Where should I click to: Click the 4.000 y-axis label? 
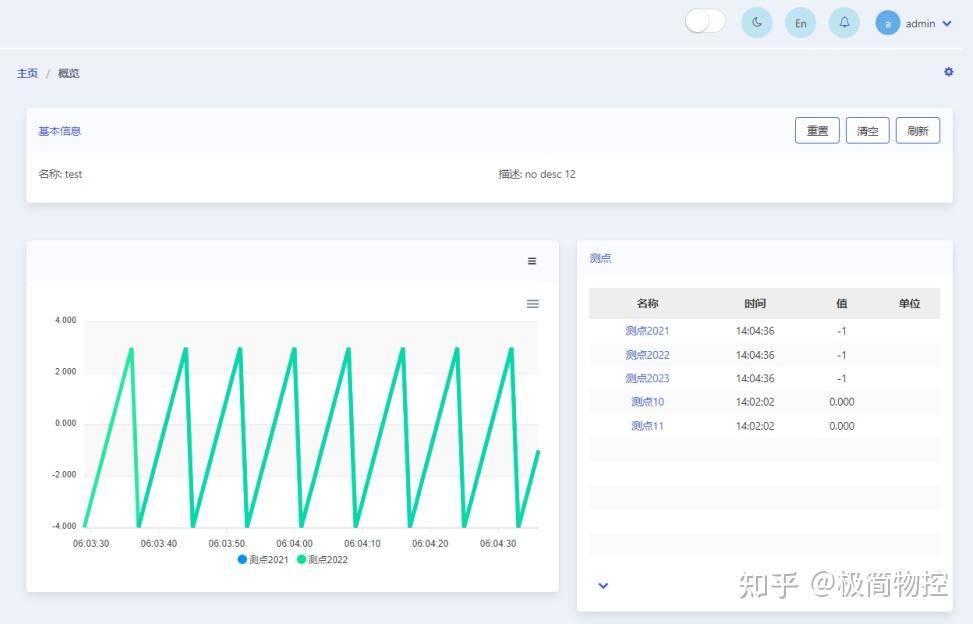65,320
